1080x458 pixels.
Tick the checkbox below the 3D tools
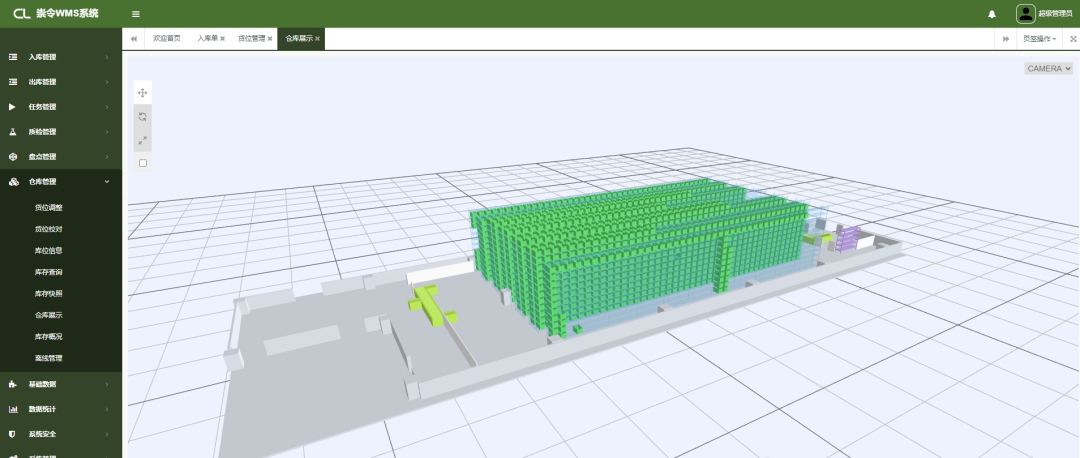pos(143,163)
